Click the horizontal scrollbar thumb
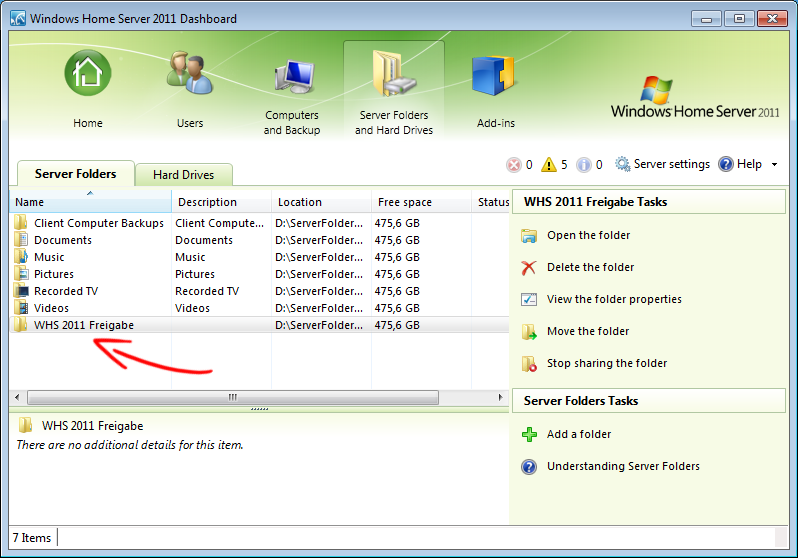The image size is (798, 558). [233, 397]
